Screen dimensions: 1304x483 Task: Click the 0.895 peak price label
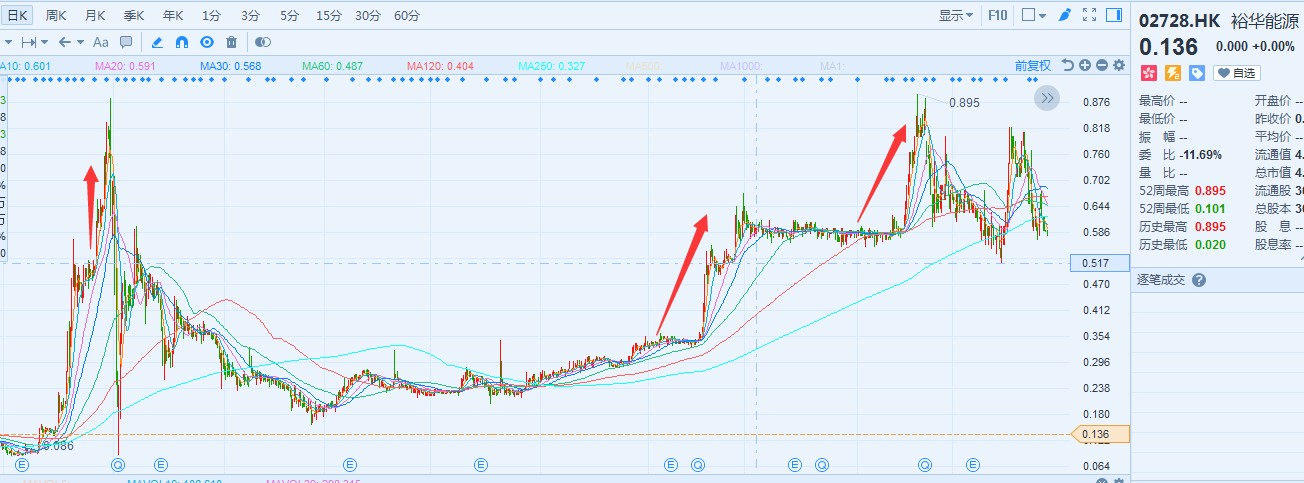point(964,103)
